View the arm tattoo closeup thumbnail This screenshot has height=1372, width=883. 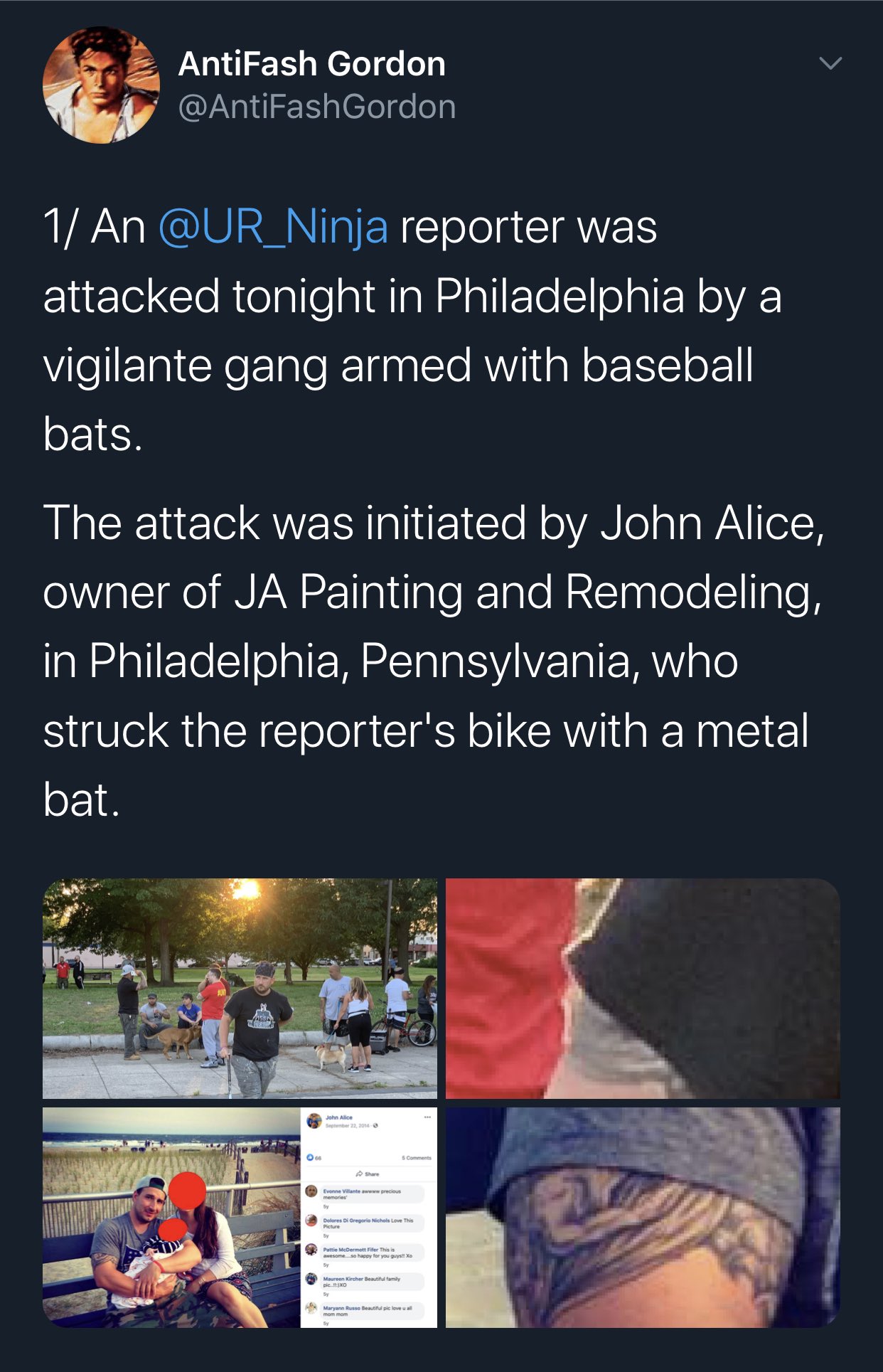pos(643,1217)
